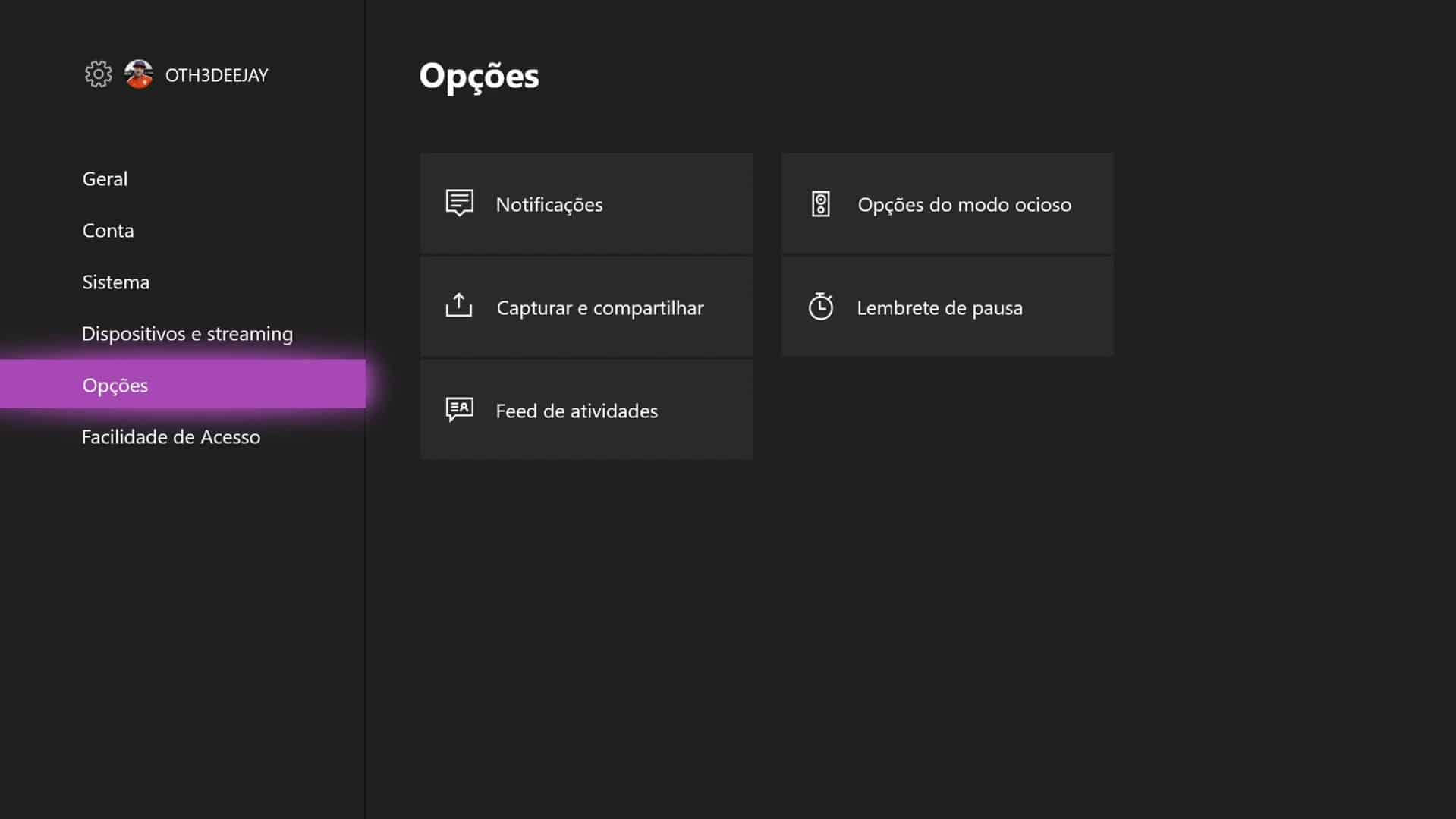Screen dimensions: 1456x819
Task: Click the OTH3DEEJAY gamertag text
Action: [x=216, y=75]
